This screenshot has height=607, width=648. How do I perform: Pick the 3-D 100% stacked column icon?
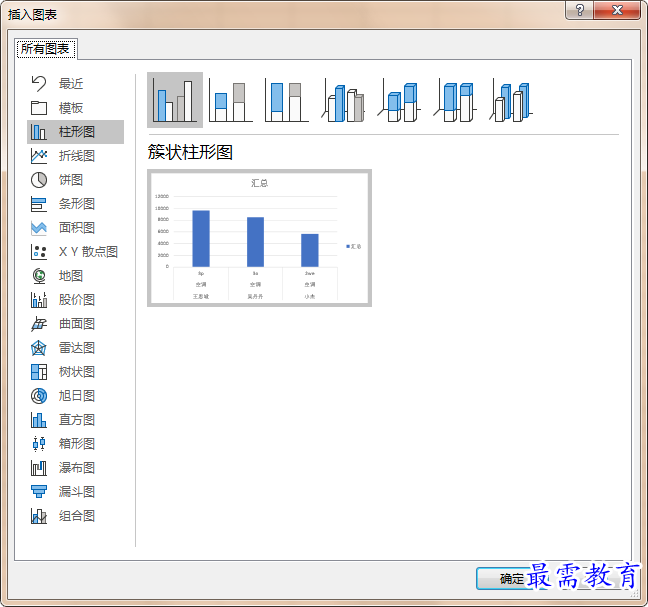pyautogui.click(x=455, y=100)
